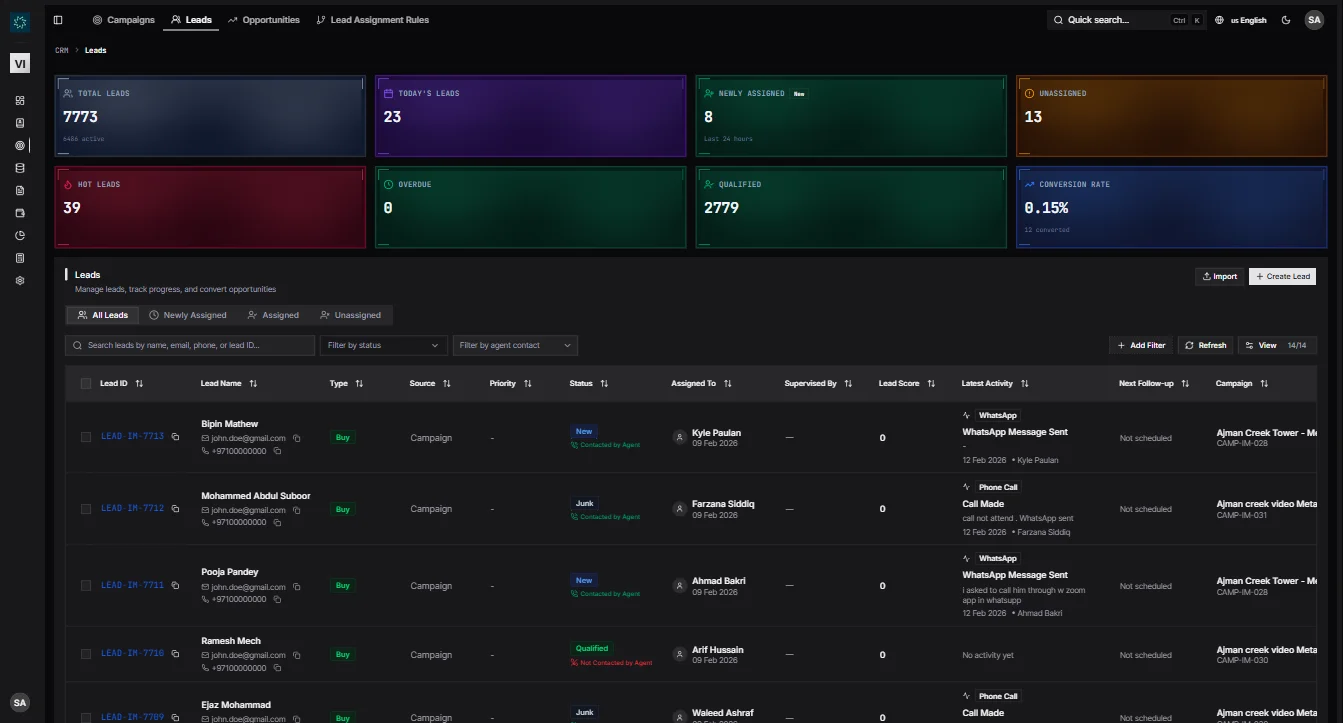1343x723 pixels.
Task: Open the Filter by status dropdown
Action: click(383, 345)
